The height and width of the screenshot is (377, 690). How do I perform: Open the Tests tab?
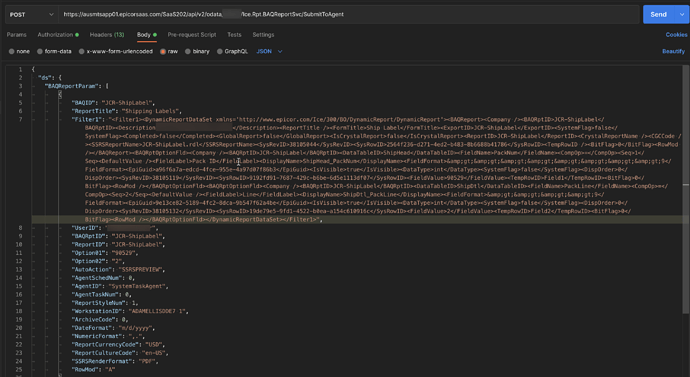tap(234, 35)
